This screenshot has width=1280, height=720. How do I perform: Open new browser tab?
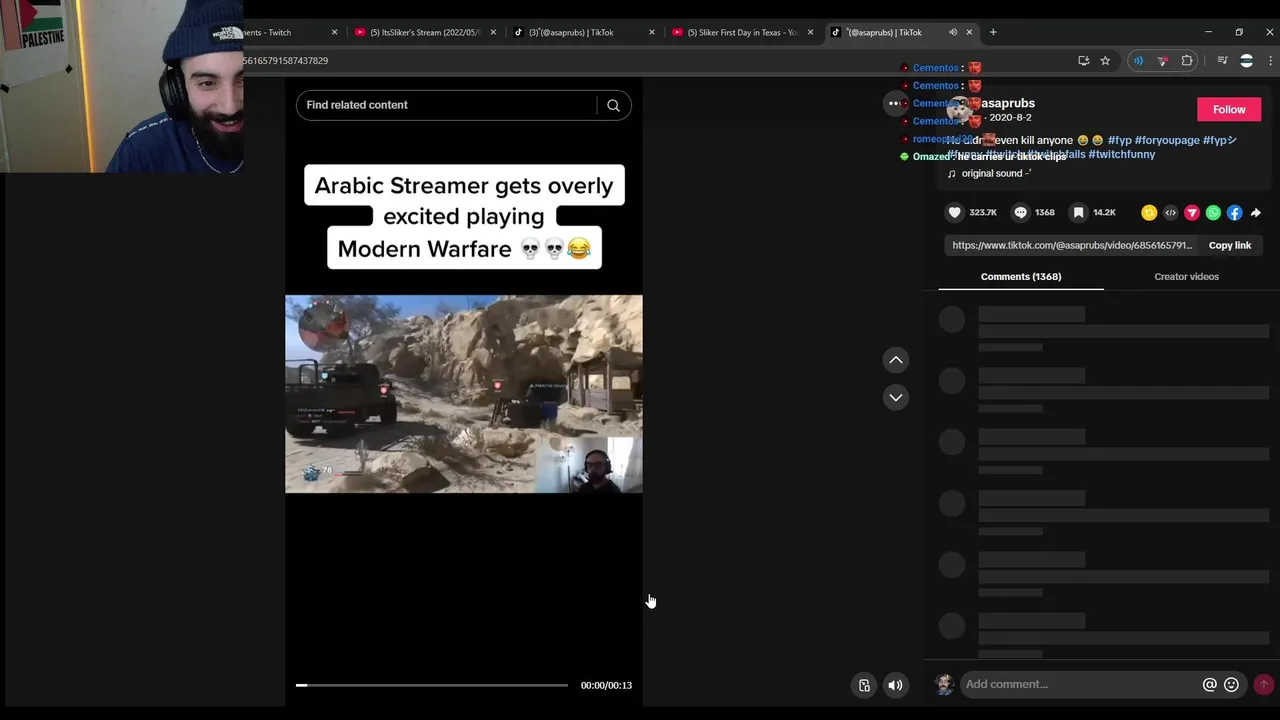993,32
